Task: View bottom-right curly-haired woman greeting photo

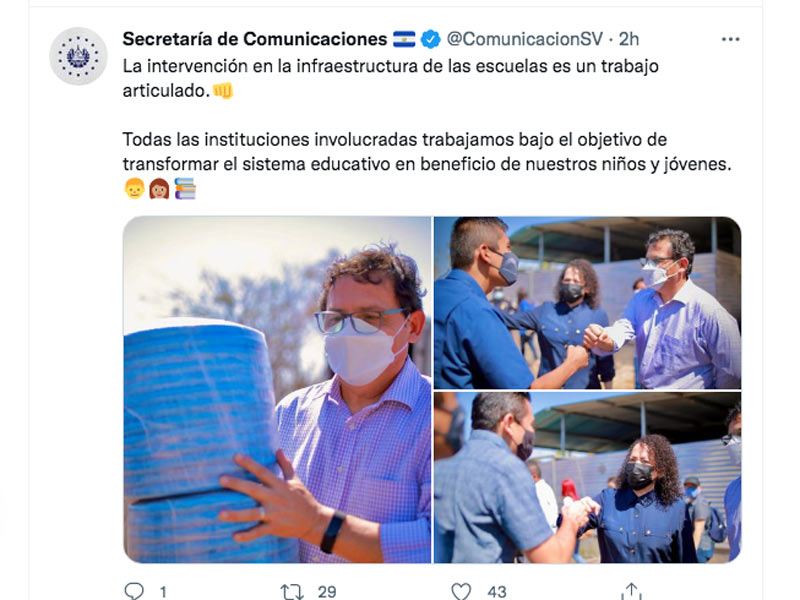Action: pos(587,478)
